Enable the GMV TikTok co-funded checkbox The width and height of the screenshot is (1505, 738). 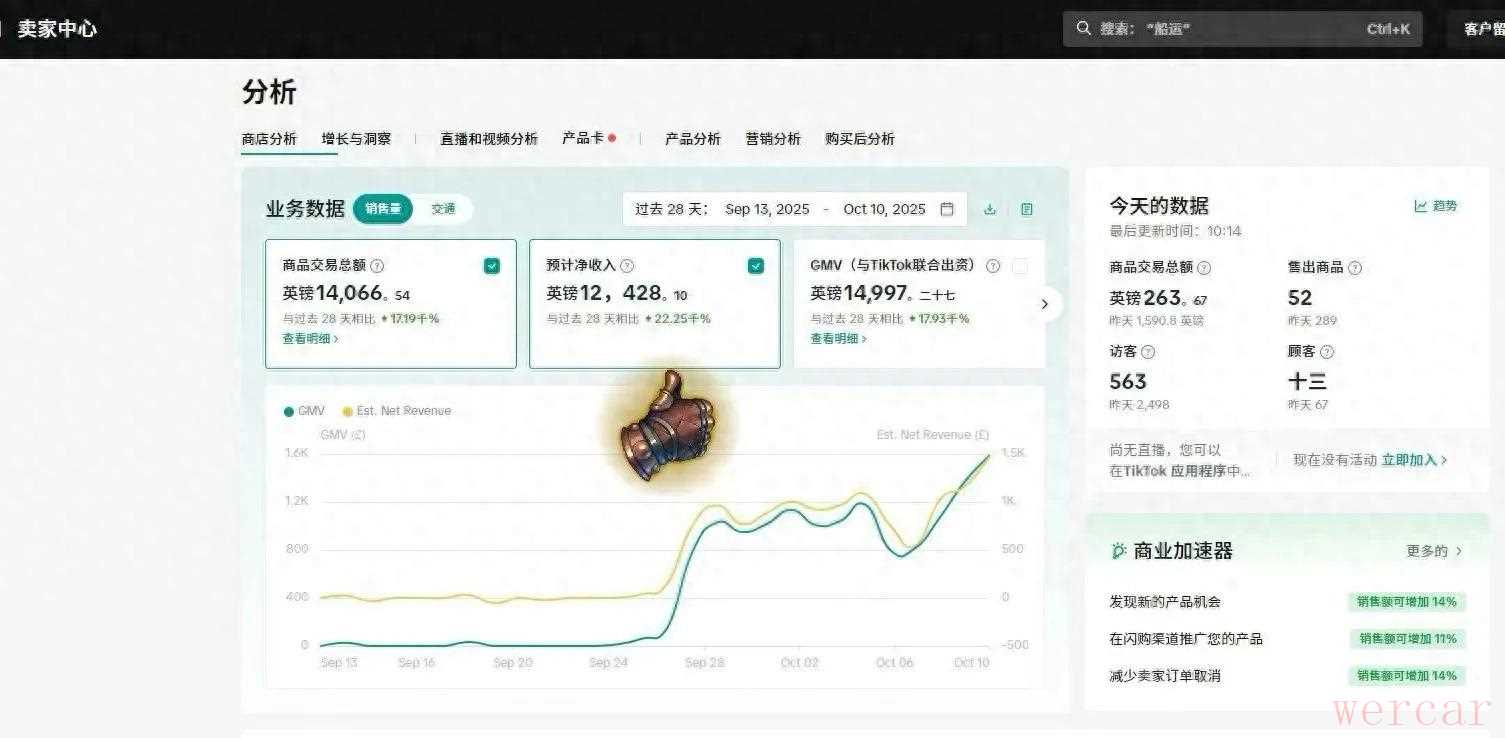1020,266
